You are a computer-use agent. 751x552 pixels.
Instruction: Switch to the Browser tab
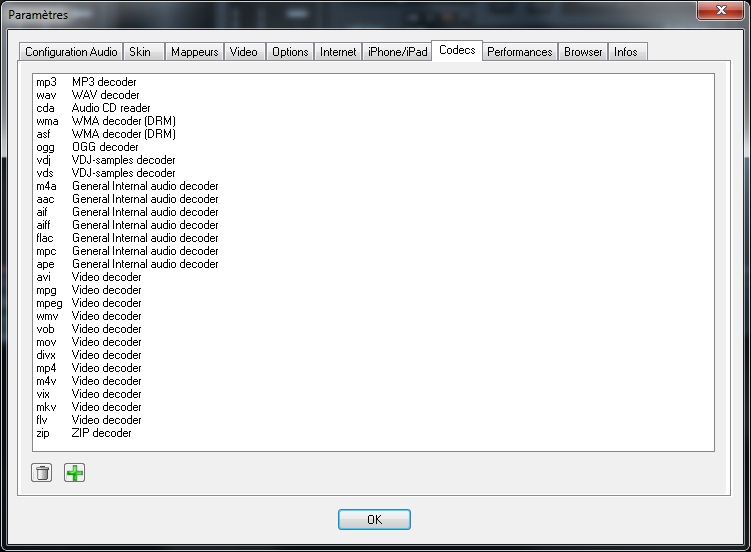(583, 52)
